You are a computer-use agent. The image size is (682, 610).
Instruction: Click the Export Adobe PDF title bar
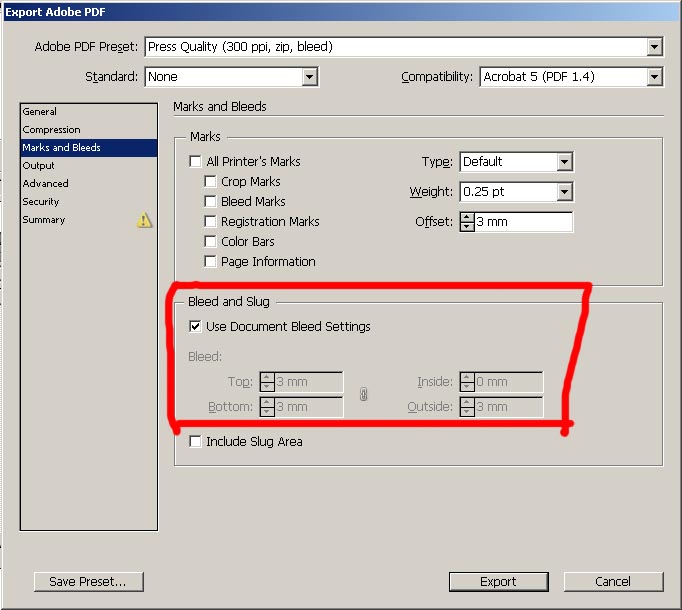pos(341,12)
